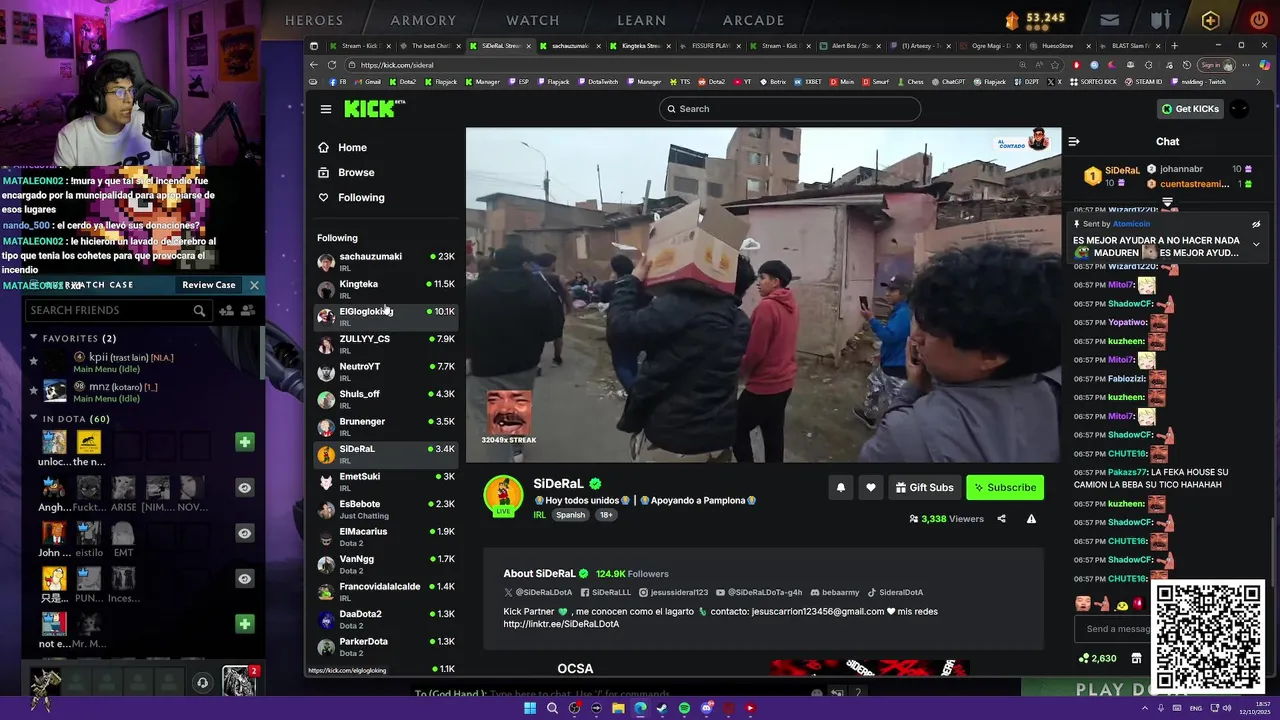Click the Send a message chat field
This screenshot has width=1280, height=720.
tap(1112, 629)
